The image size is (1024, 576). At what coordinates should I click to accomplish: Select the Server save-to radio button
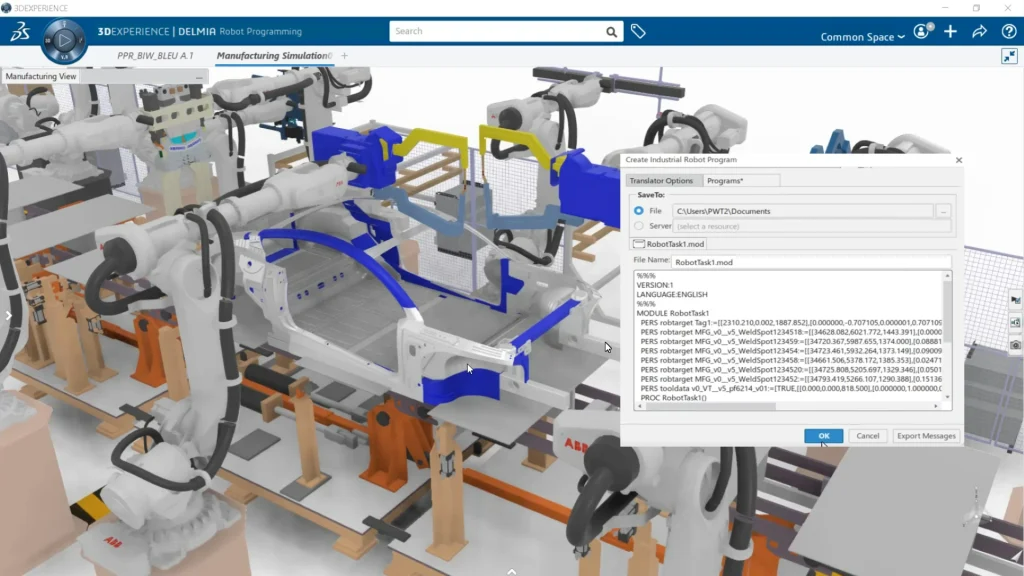tap(639, 226)
